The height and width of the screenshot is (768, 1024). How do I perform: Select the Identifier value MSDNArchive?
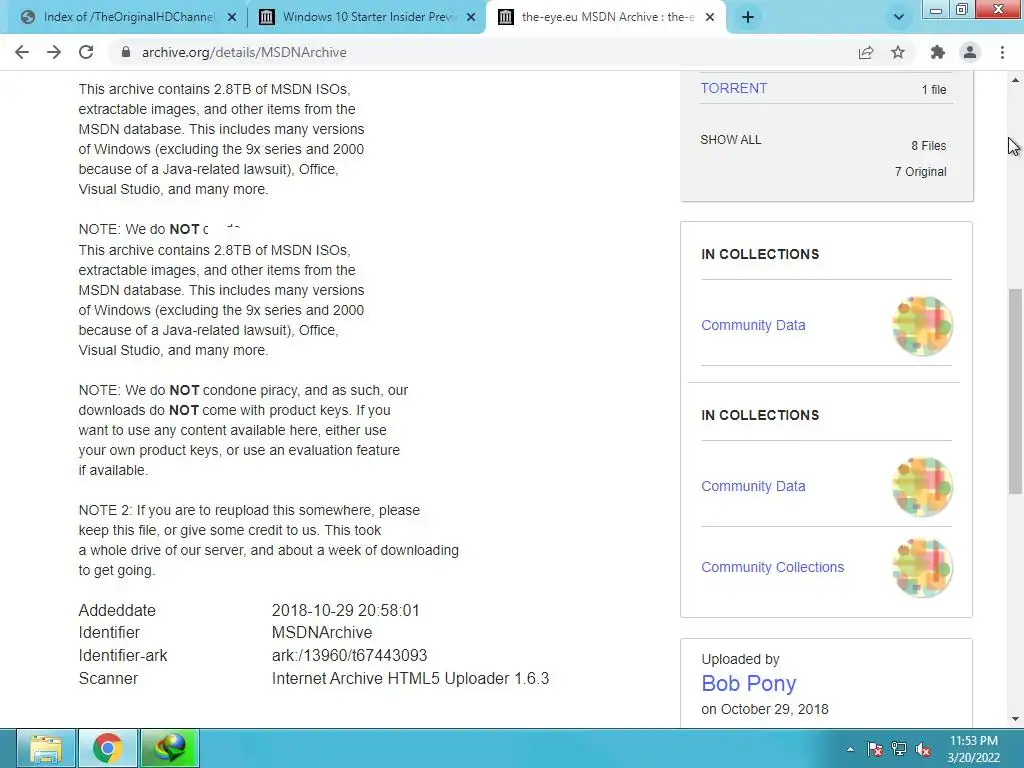[322, 633]
